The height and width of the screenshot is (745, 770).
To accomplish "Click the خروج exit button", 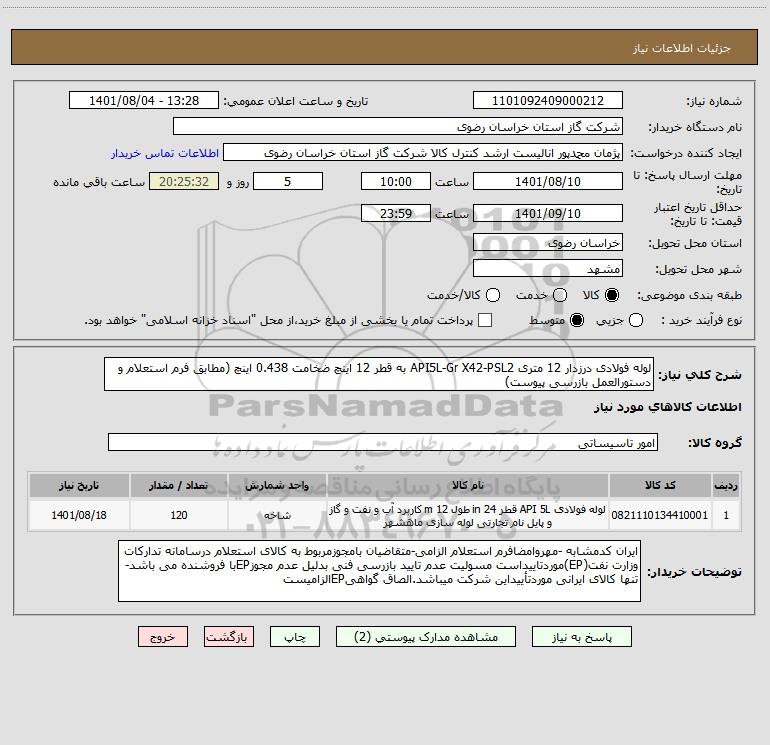I will tap(163, 637).
